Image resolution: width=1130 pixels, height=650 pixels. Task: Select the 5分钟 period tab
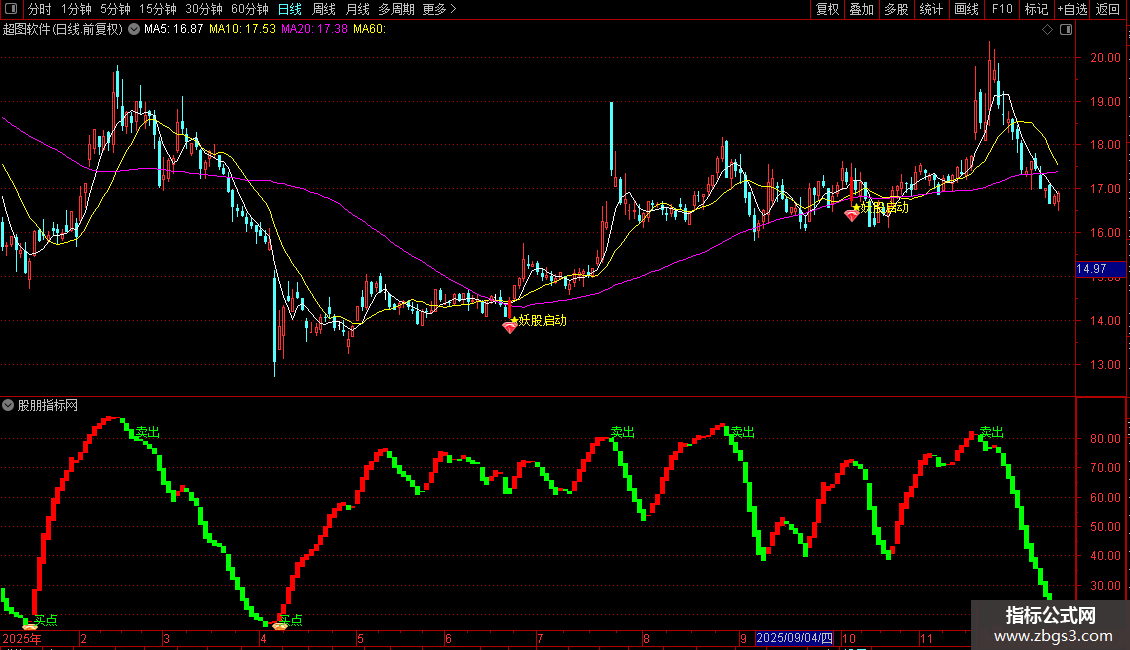(115, 9)
